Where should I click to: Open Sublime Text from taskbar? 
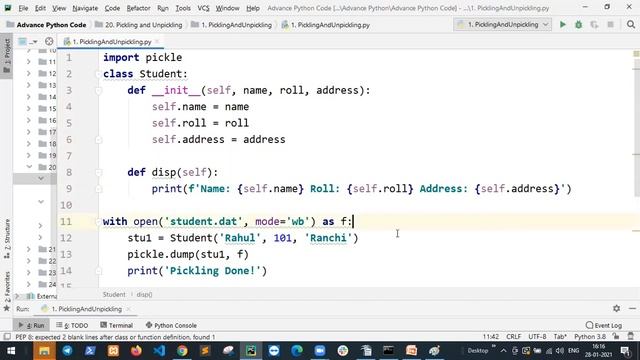point(205,351)
